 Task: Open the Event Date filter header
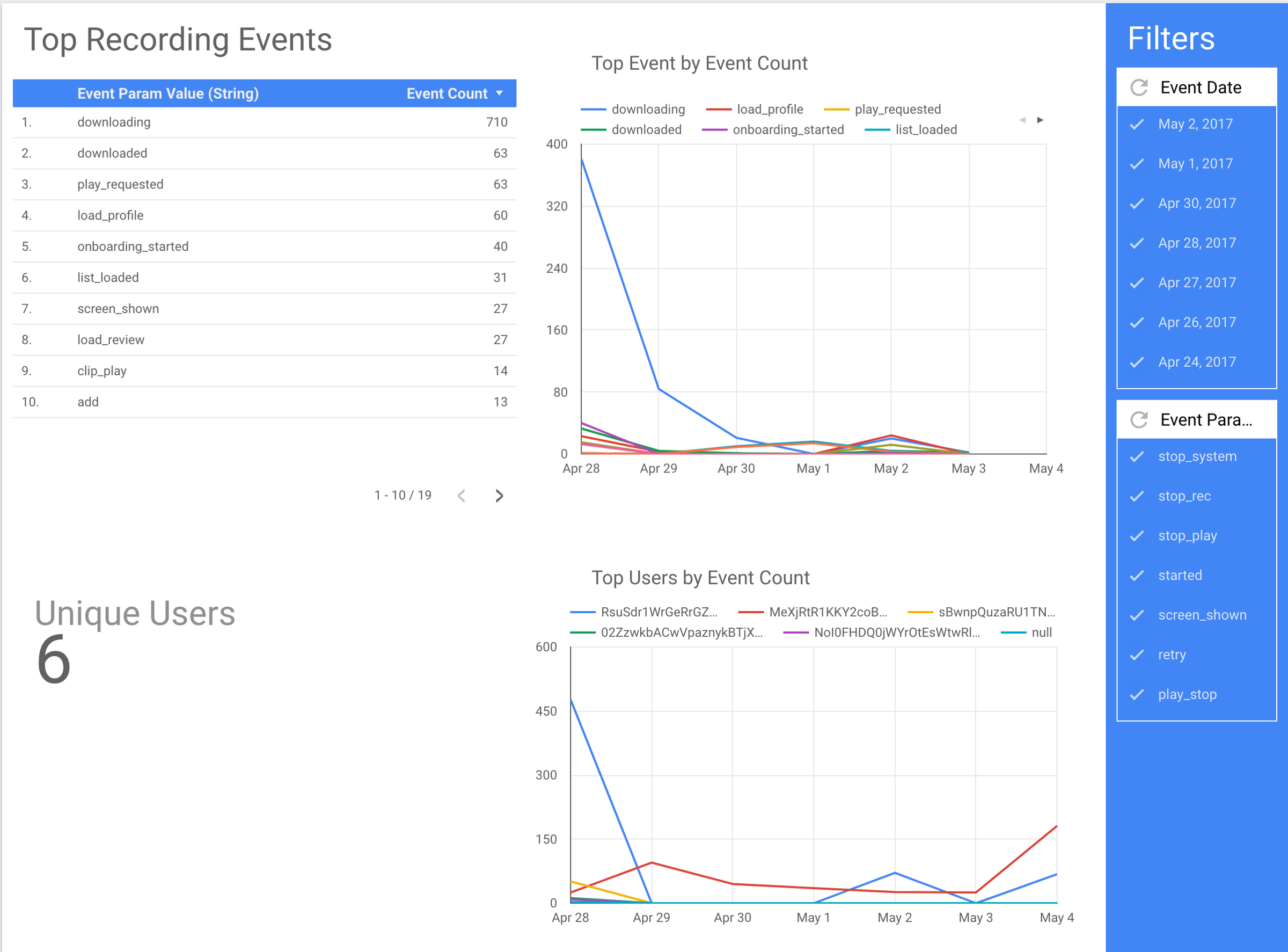tap(1201, 88)
